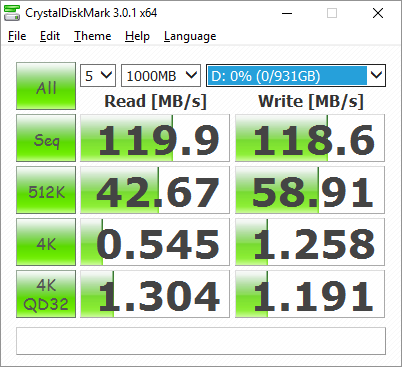This screenshot has height=367, width=402.
Task: Open the Theme menu
Action: tap(92, 36)
